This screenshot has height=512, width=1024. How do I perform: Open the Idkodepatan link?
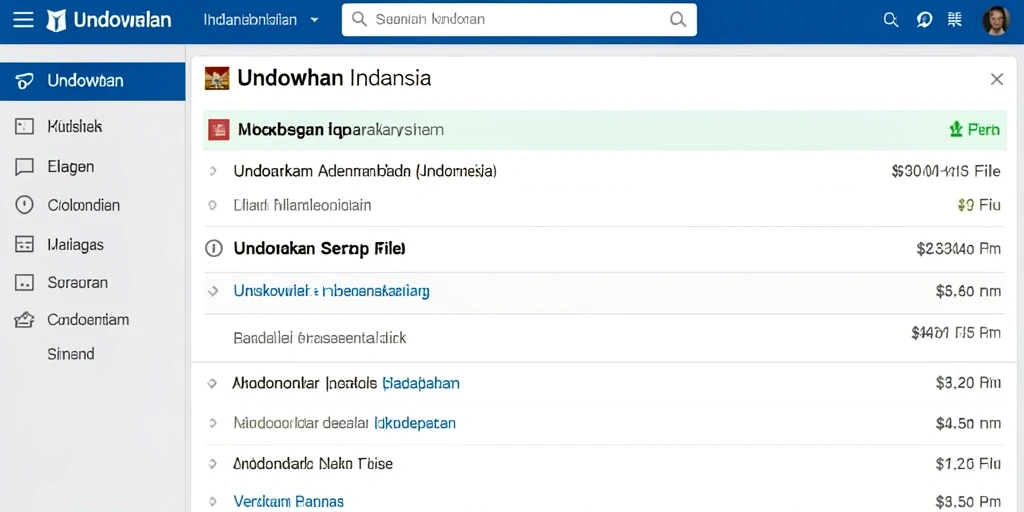click(x=415, y=423)
